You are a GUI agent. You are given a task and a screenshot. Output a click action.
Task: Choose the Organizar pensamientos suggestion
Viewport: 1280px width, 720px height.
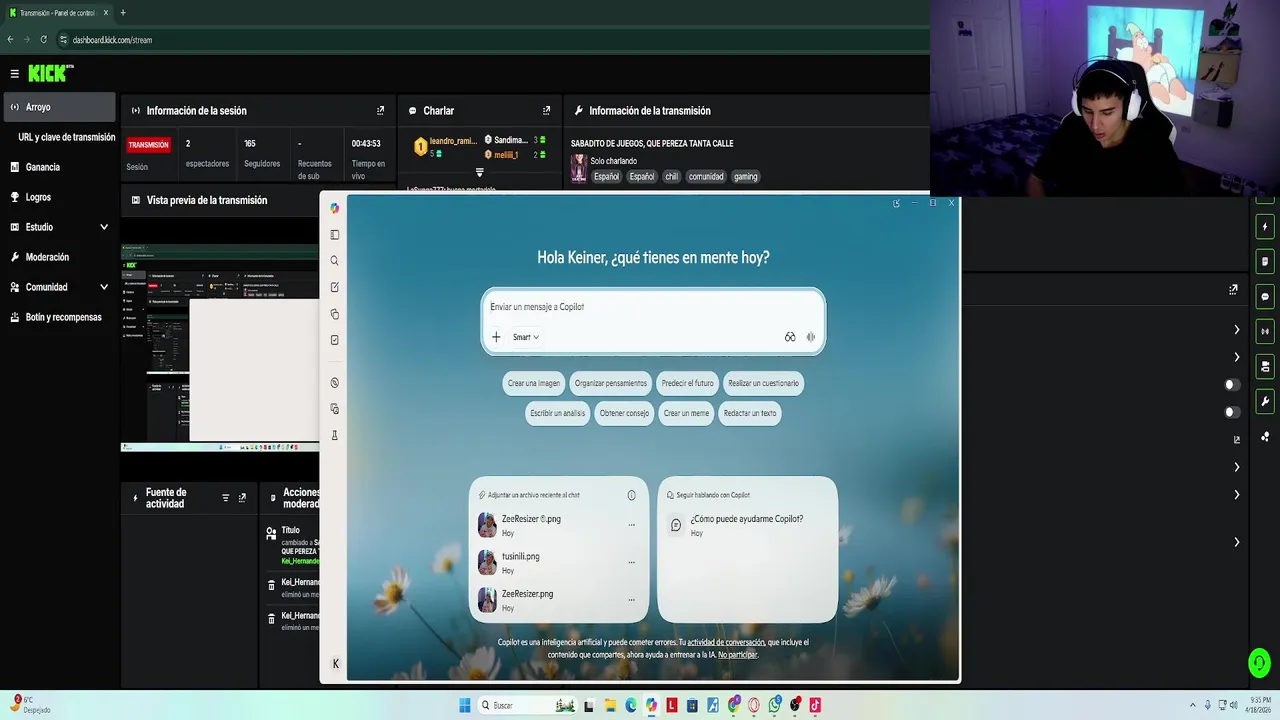point(611,383)
